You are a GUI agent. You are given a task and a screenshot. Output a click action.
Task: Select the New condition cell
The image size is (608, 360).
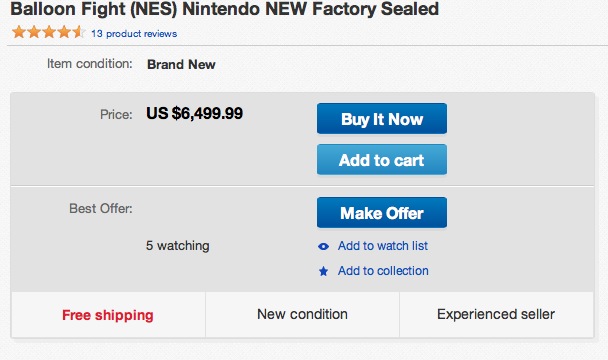coord(302,315)
